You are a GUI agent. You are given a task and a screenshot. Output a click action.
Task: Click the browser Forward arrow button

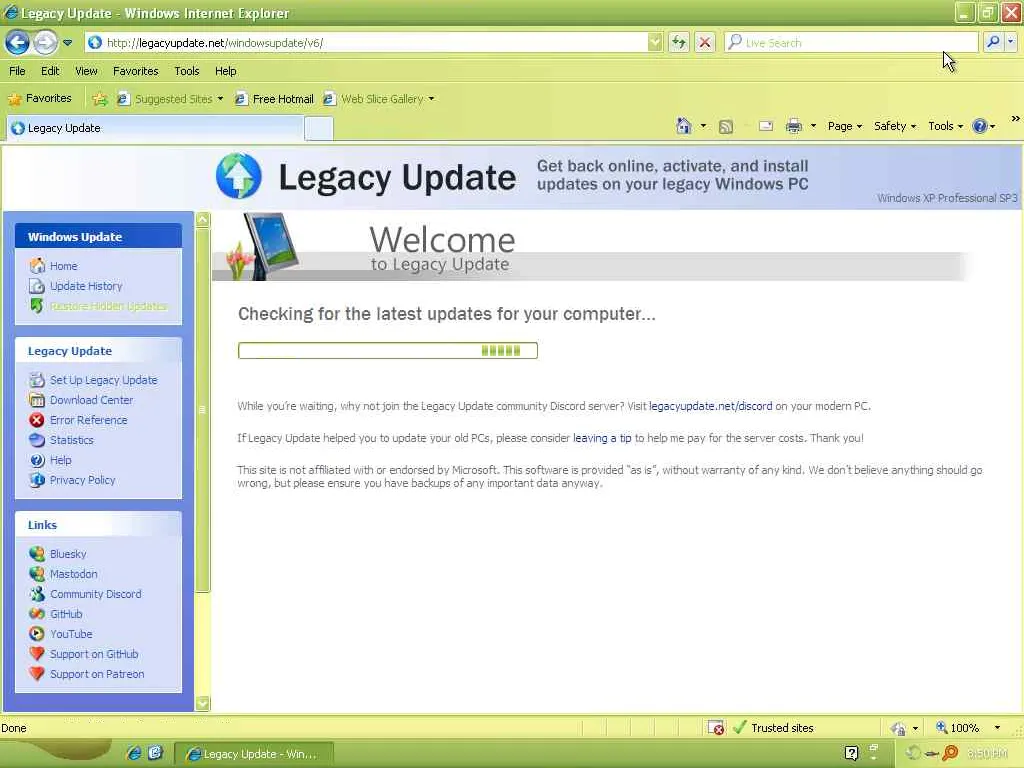[44, 43]
